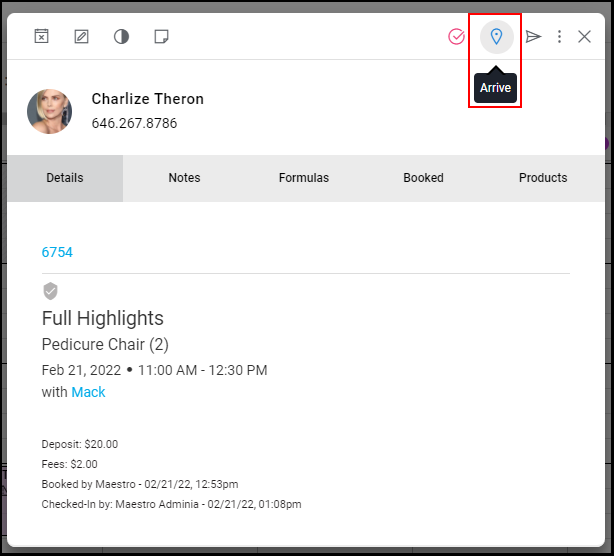Switch to the Notes tab
The height and width of the screenshot is (556, 614).
pyautogui.click(x=184, y=178)
